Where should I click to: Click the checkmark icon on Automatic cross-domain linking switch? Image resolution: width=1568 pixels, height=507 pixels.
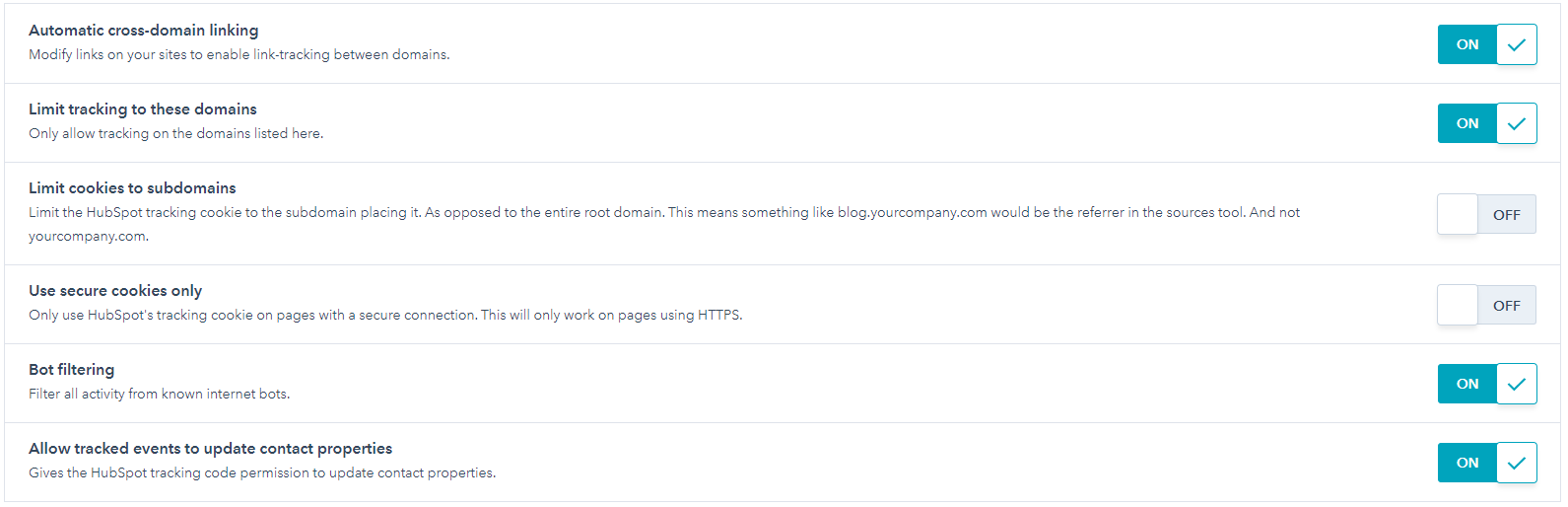pos(1517,44)
